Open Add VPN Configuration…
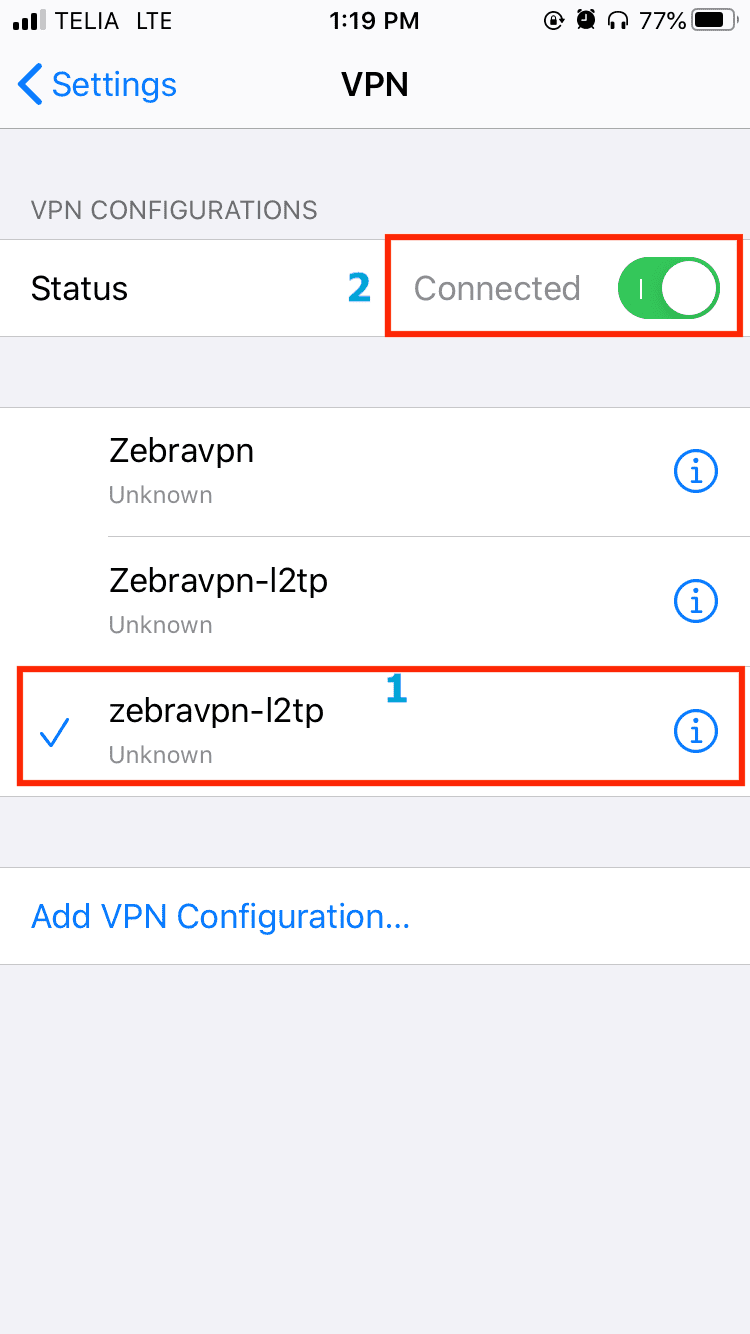750x1334 pixels. [221, 916]
